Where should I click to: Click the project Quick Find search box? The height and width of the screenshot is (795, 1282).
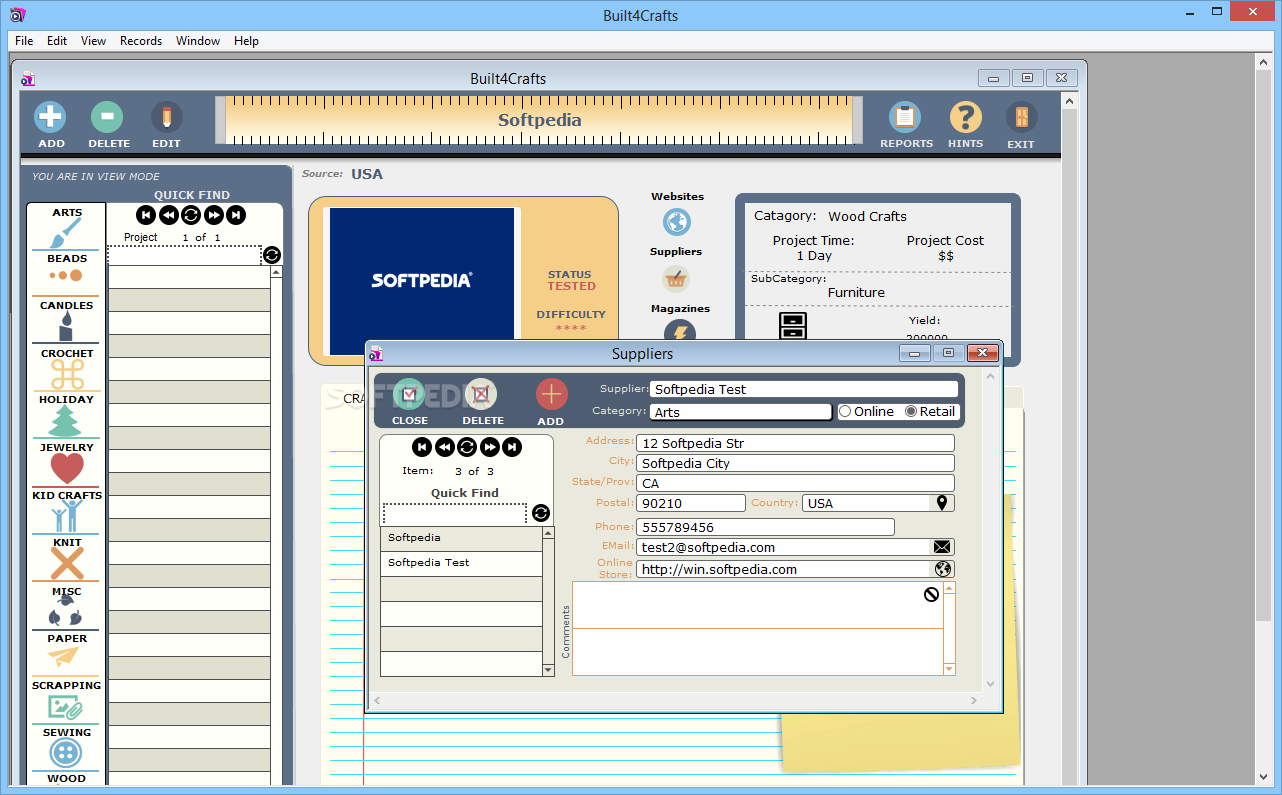(x=184, y=255)
